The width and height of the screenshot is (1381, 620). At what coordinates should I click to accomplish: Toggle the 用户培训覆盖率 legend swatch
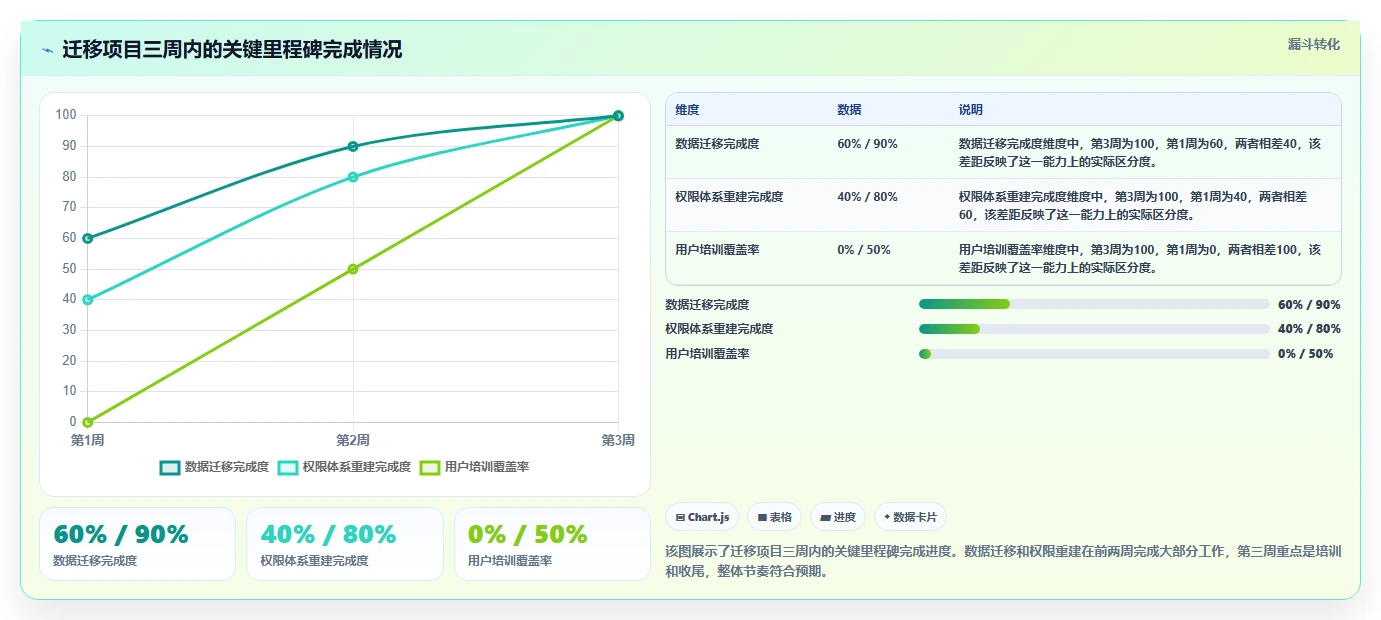(x=430, y=467)
